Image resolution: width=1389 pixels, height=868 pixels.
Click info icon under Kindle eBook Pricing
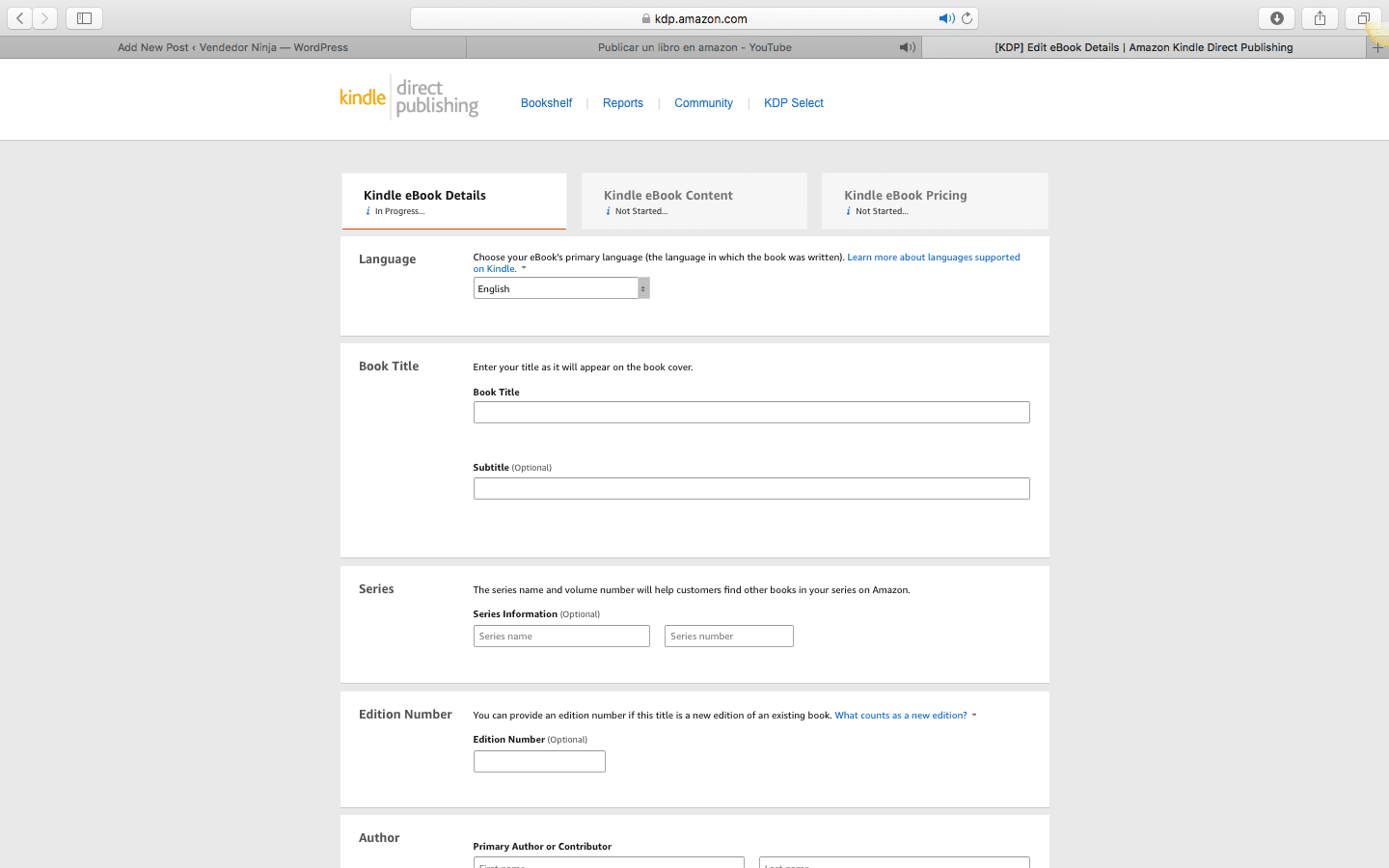(x=848, y=211)
